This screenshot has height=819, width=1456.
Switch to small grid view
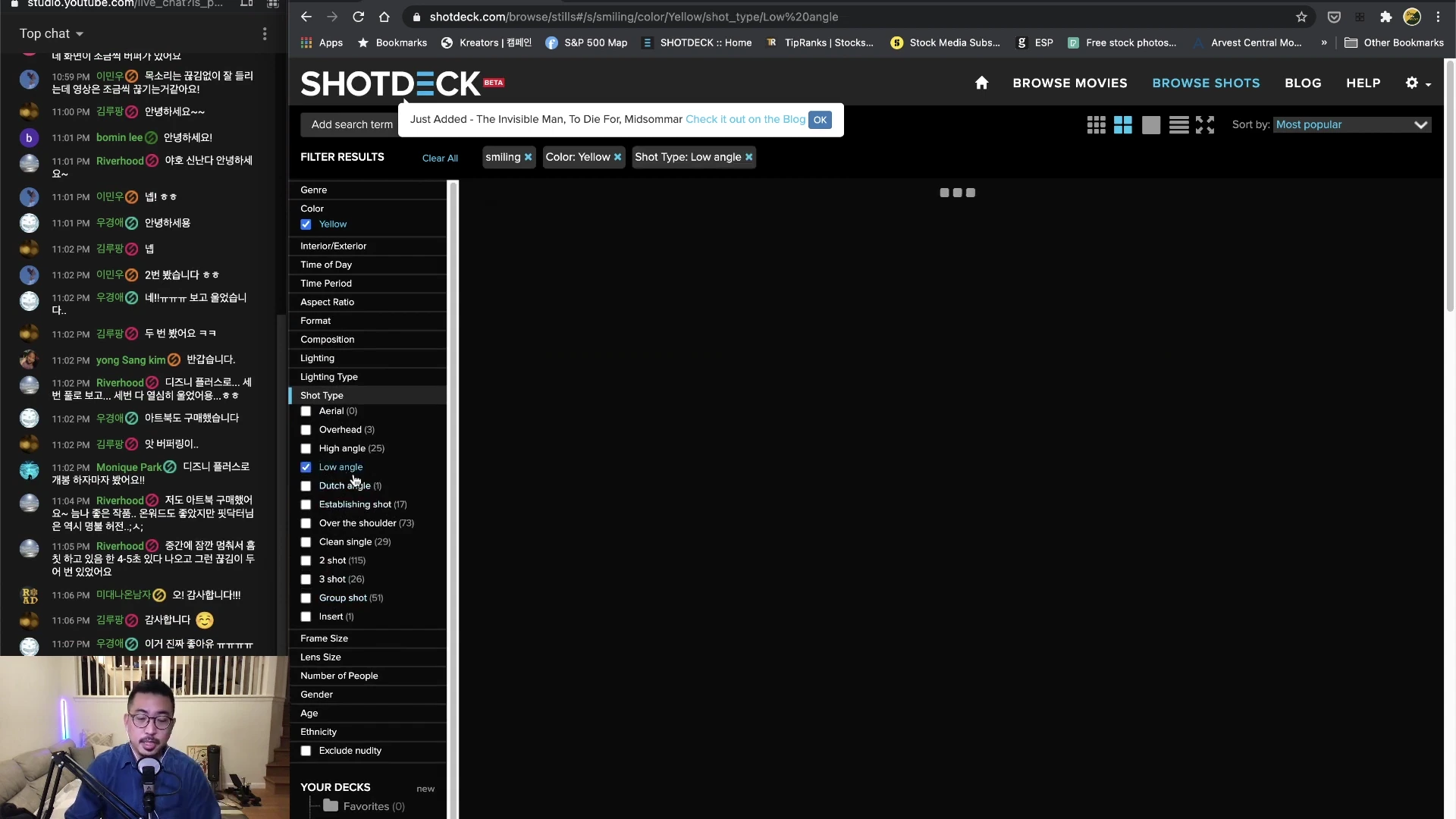click(x=1096, y=125)
